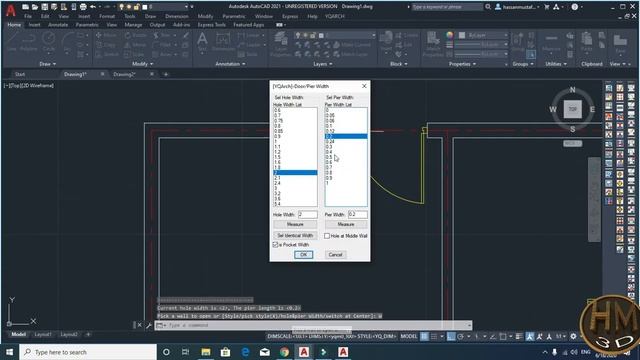Open the Dimension menu
The image size is (640, 360).
pos(177,16)
